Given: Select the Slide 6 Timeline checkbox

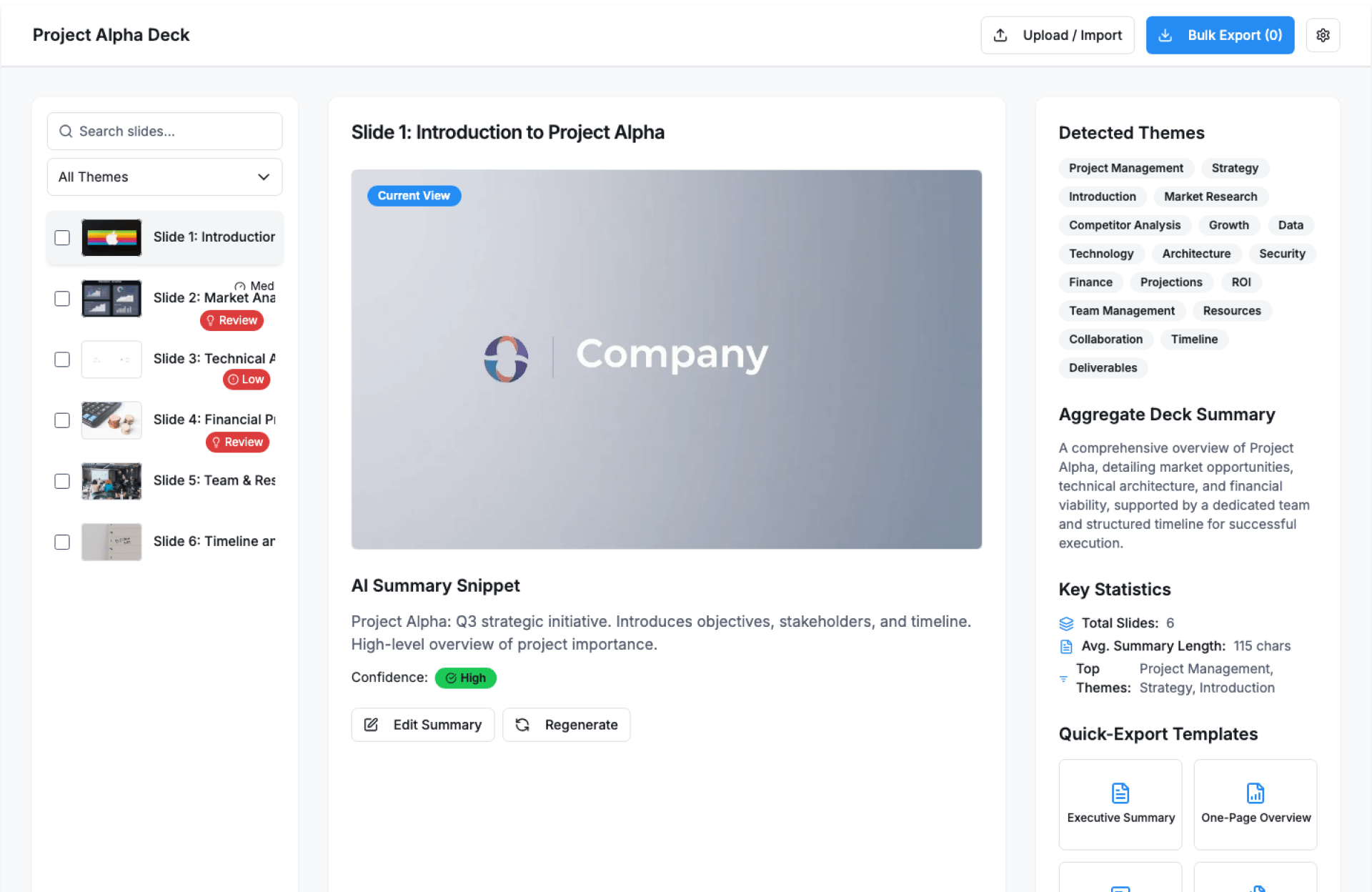Looking at the screenshot, I should [x=62, y=542].
